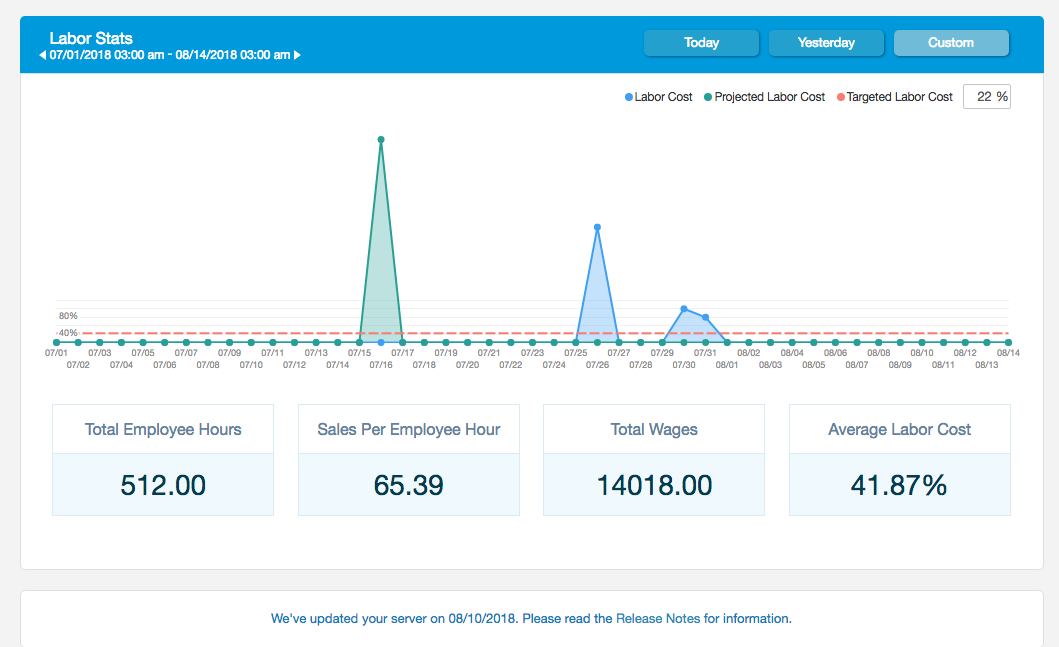Click the Total Employee Hours value 512.00
The width and height of the screenshot is (1059, 647).
tap(163, 486)
